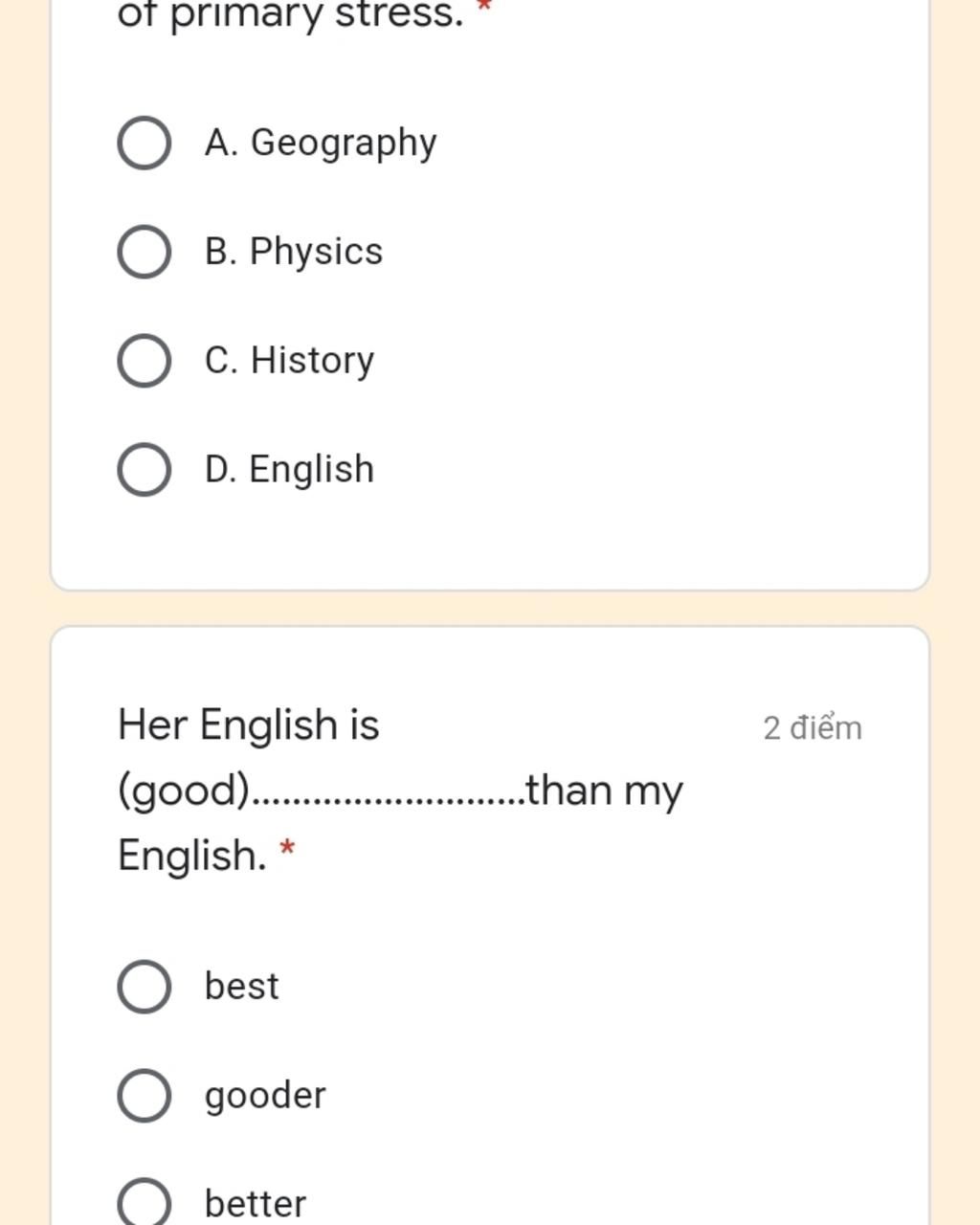This screenshot has width=980, height=1225.
Task: Click the "Her English is" question heading
Action: point(249,725)
